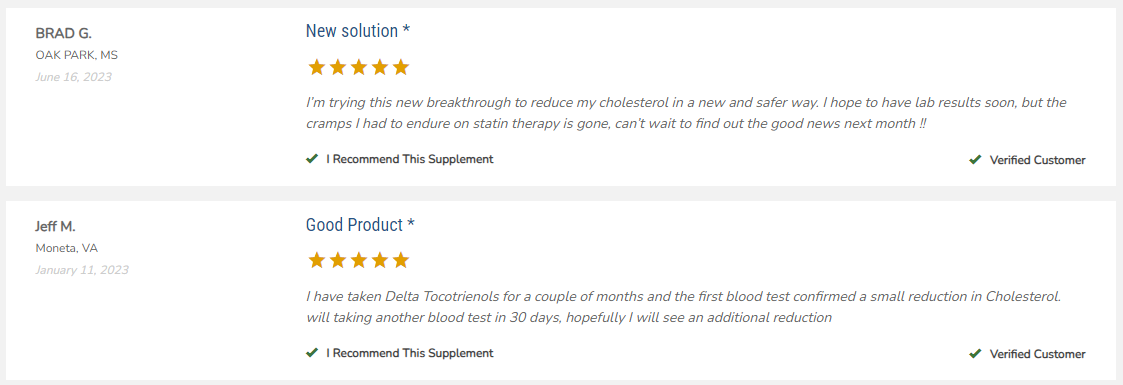Screen dimensions: 1123x385
Task: Select reviewer name BRAD G.
Action: 64,34
